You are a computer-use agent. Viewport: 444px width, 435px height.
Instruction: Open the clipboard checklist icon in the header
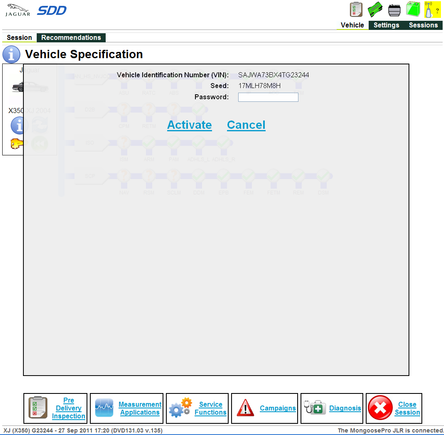356,10
